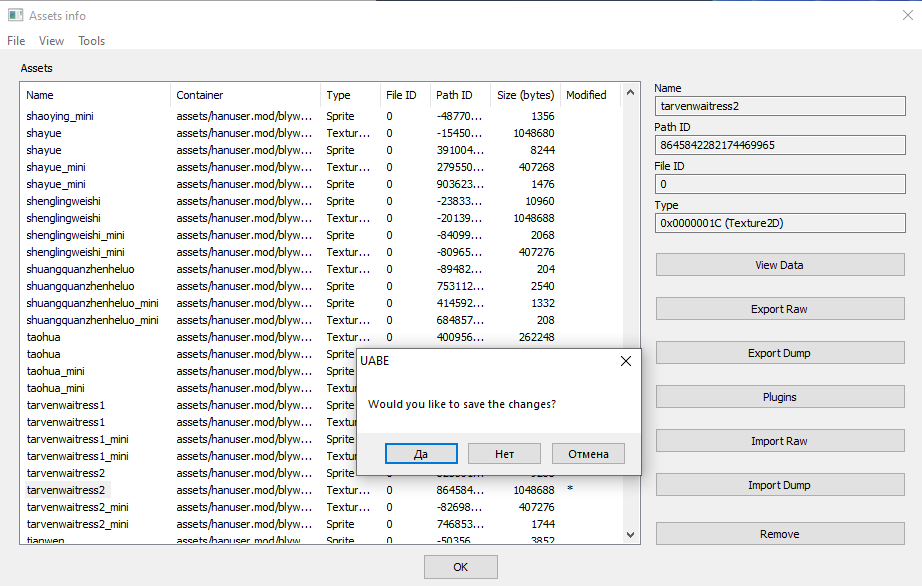Select shenglingweishi_mini row with size 2068
This screenshot has width=922, height=586.
pyautogui.click(x=321, y=236)
